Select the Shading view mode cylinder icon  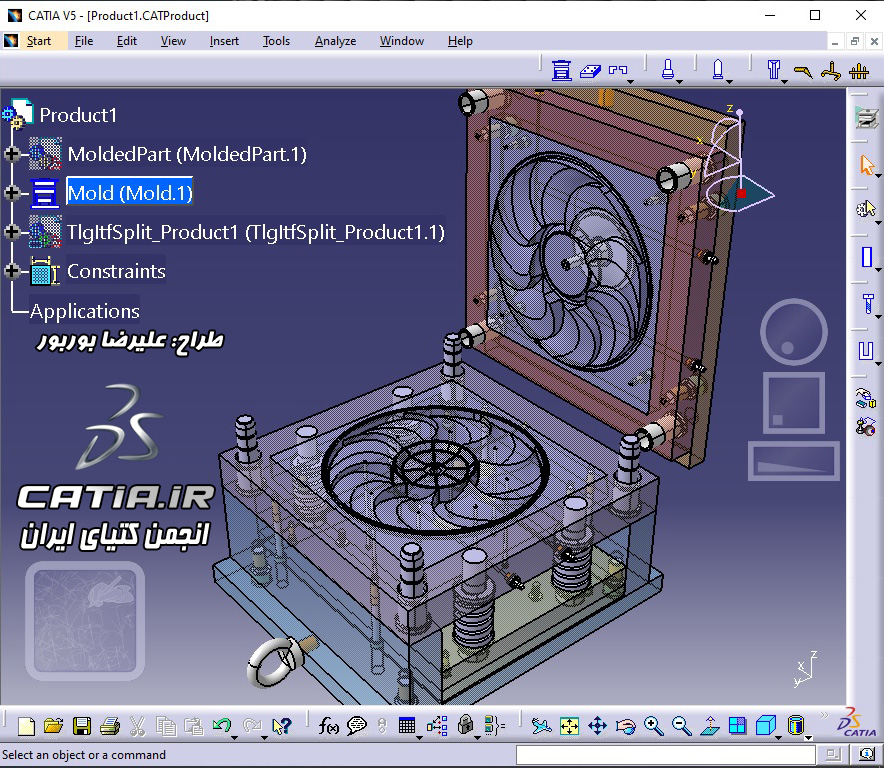795,726
